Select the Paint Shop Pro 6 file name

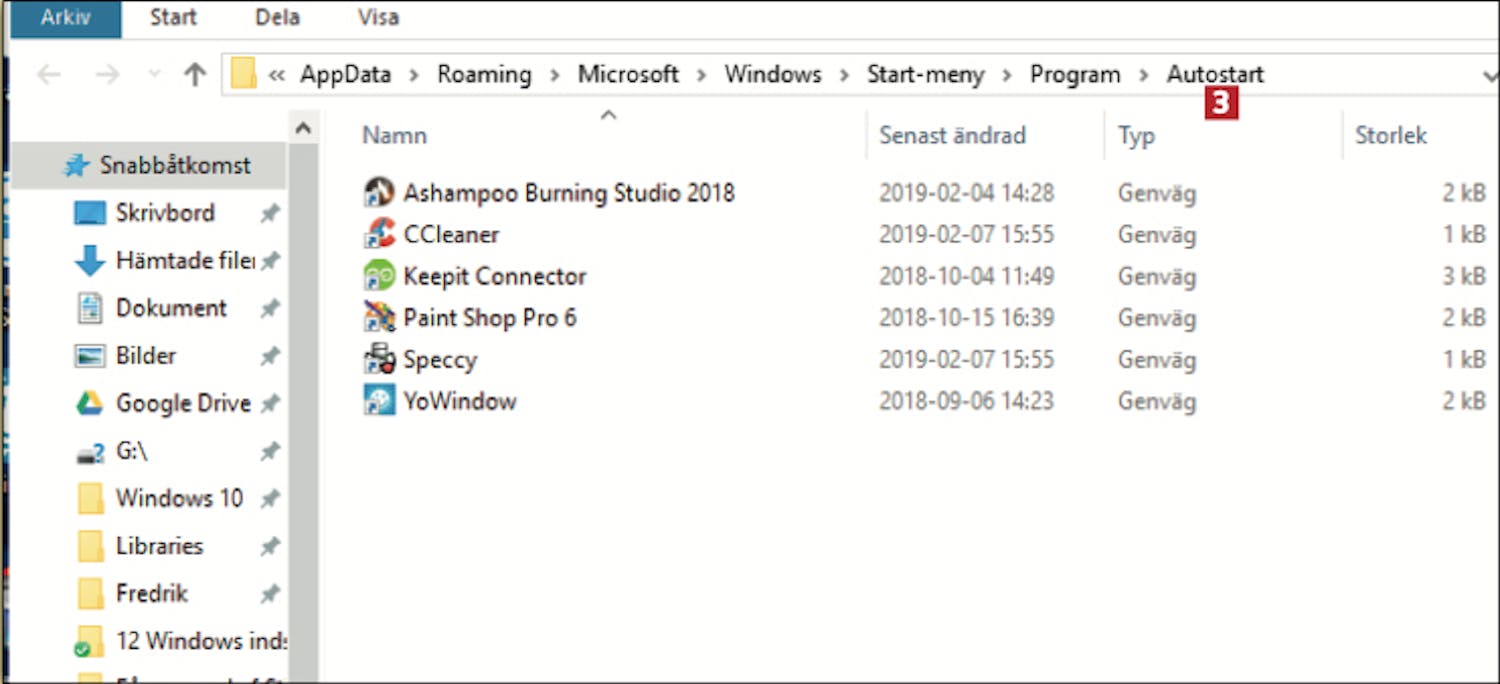point(490,318)
